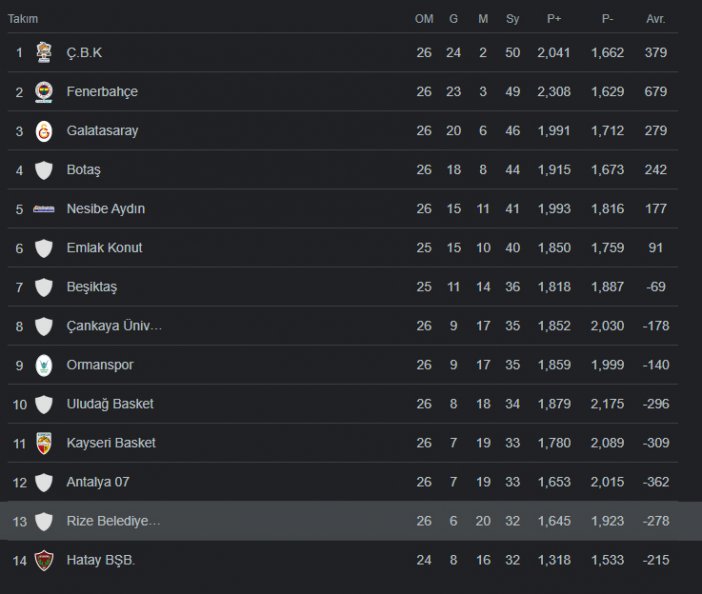Click the P+ column header

tap(554, 19)
